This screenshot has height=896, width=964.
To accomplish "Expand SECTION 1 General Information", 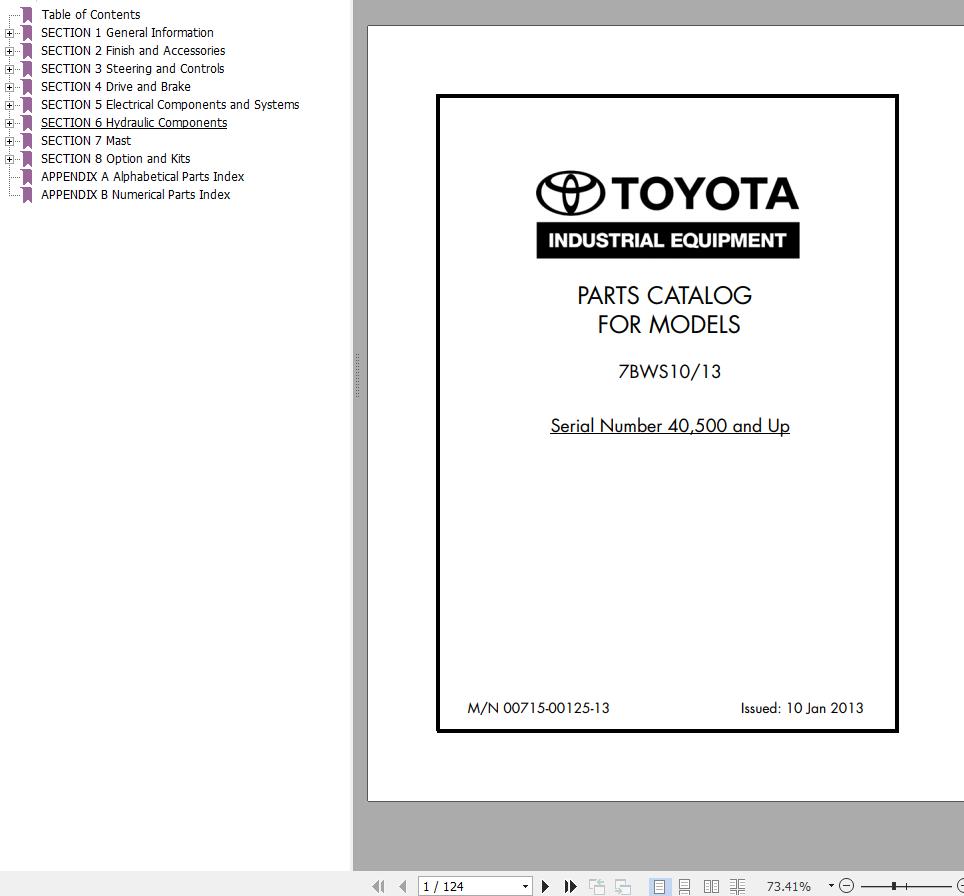I will pos(9,33).
